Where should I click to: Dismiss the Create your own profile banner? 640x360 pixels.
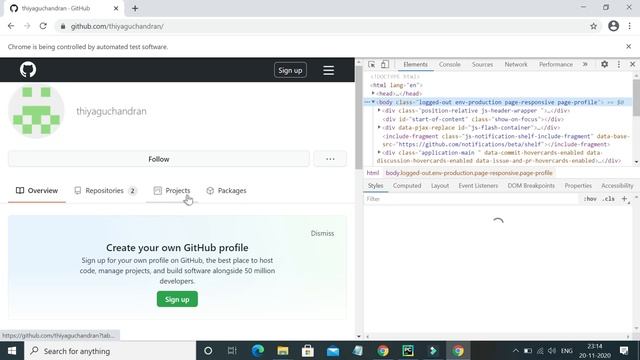click(322, 233)
